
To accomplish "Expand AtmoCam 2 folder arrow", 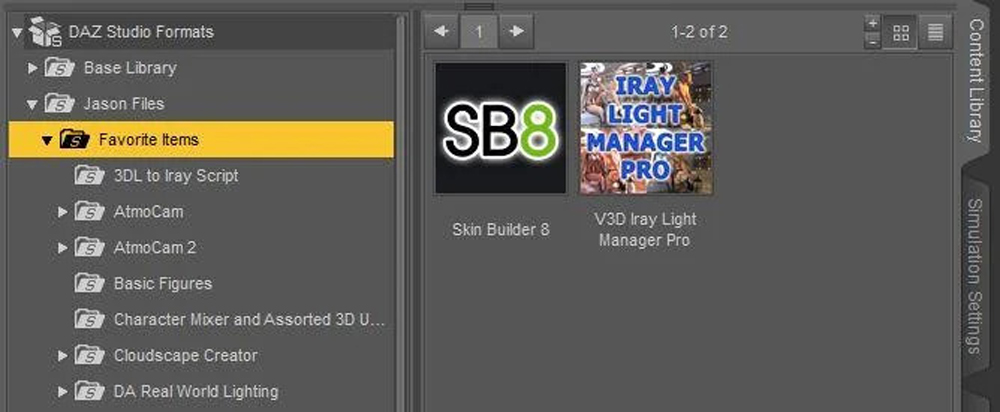I will 62,247.
